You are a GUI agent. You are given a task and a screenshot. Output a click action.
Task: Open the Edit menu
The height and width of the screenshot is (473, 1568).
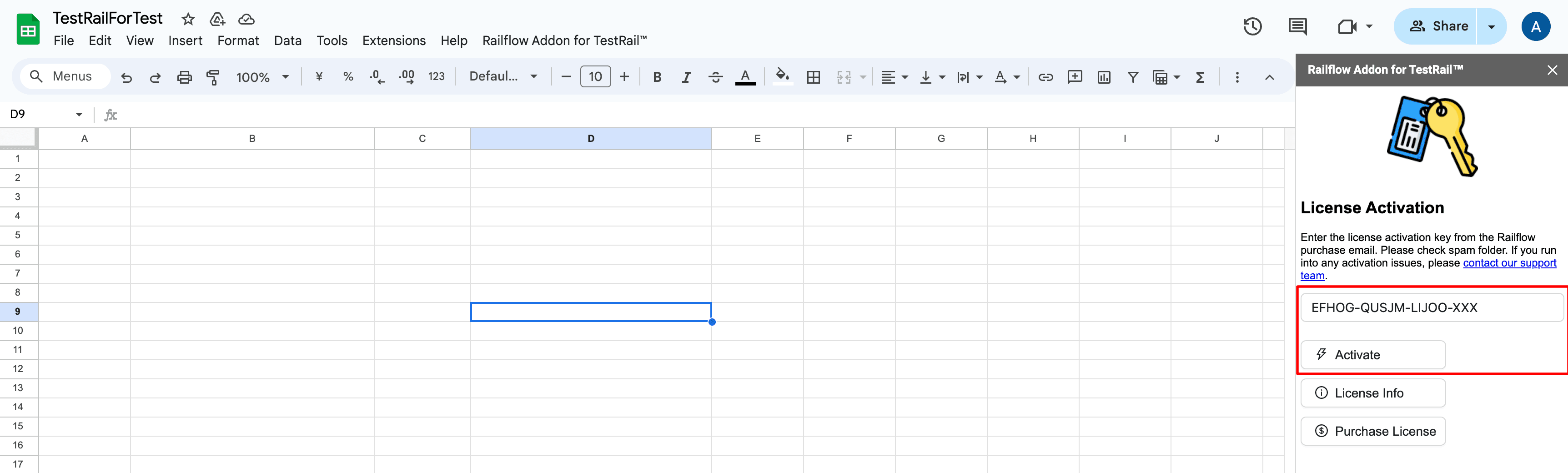(x=100, y=41)
